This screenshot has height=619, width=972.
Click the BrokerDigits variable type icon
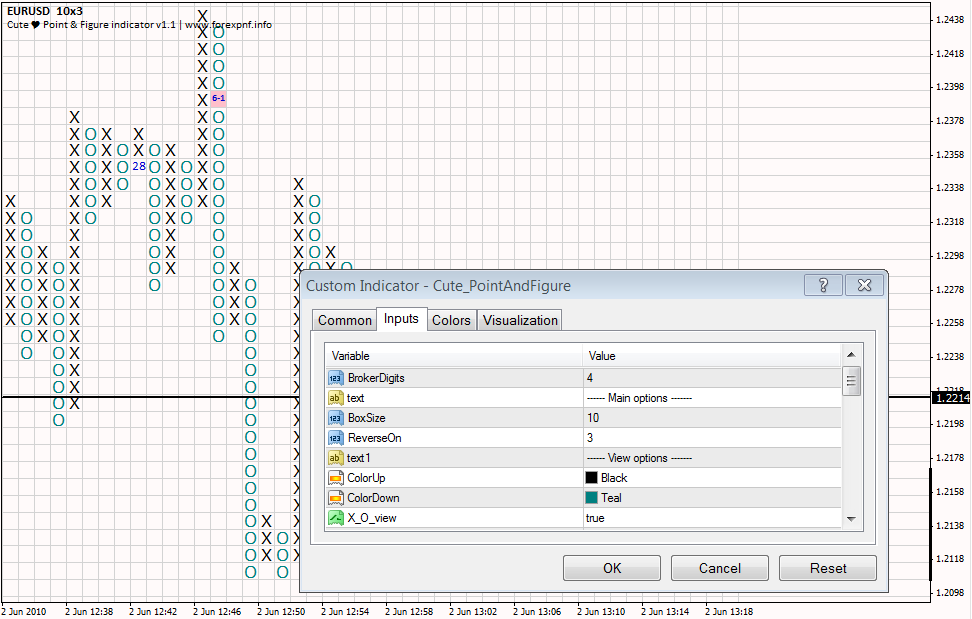[x=335, y=378]
